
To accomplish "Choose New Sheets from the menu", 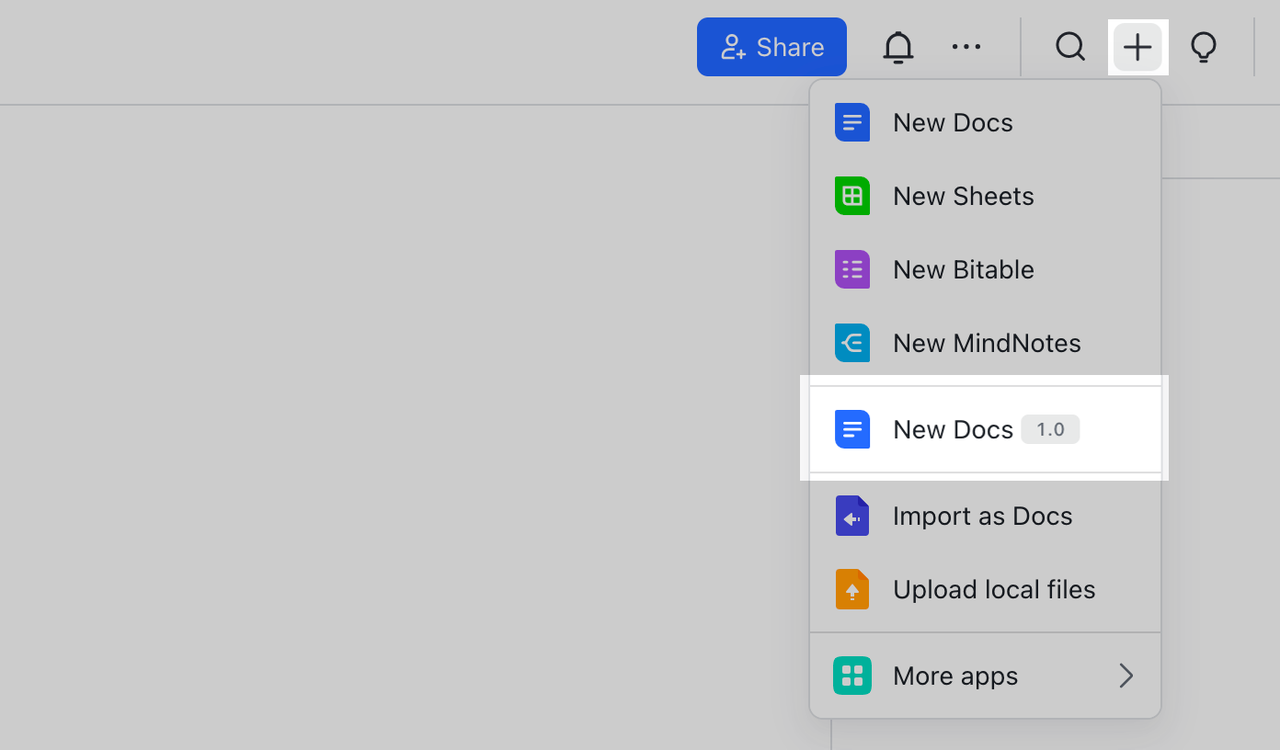I will 963,196.
